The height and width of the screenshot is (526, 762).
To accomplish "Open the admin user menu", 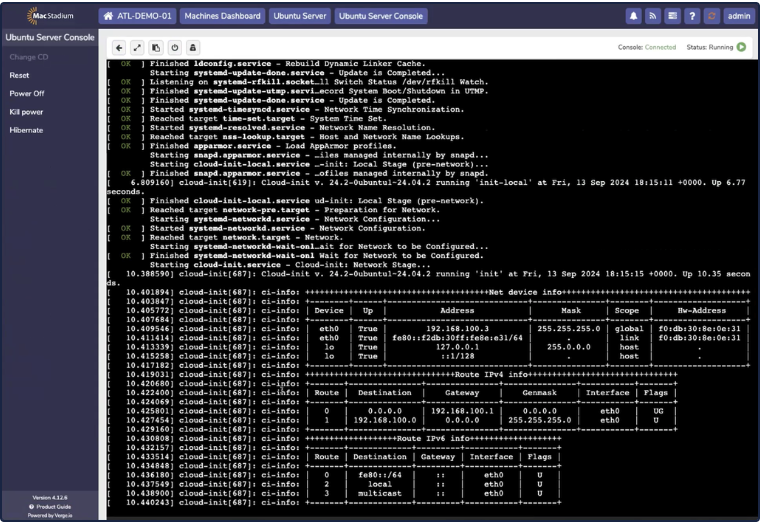I will pyautogui.click(x=739, y=16).
